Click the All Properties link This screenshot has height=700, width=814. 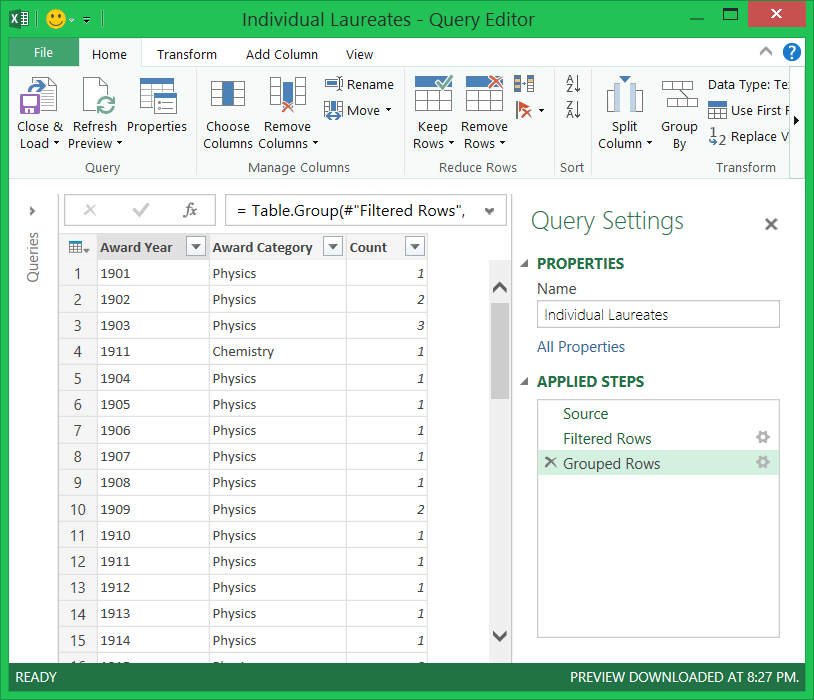pos(581,347)
